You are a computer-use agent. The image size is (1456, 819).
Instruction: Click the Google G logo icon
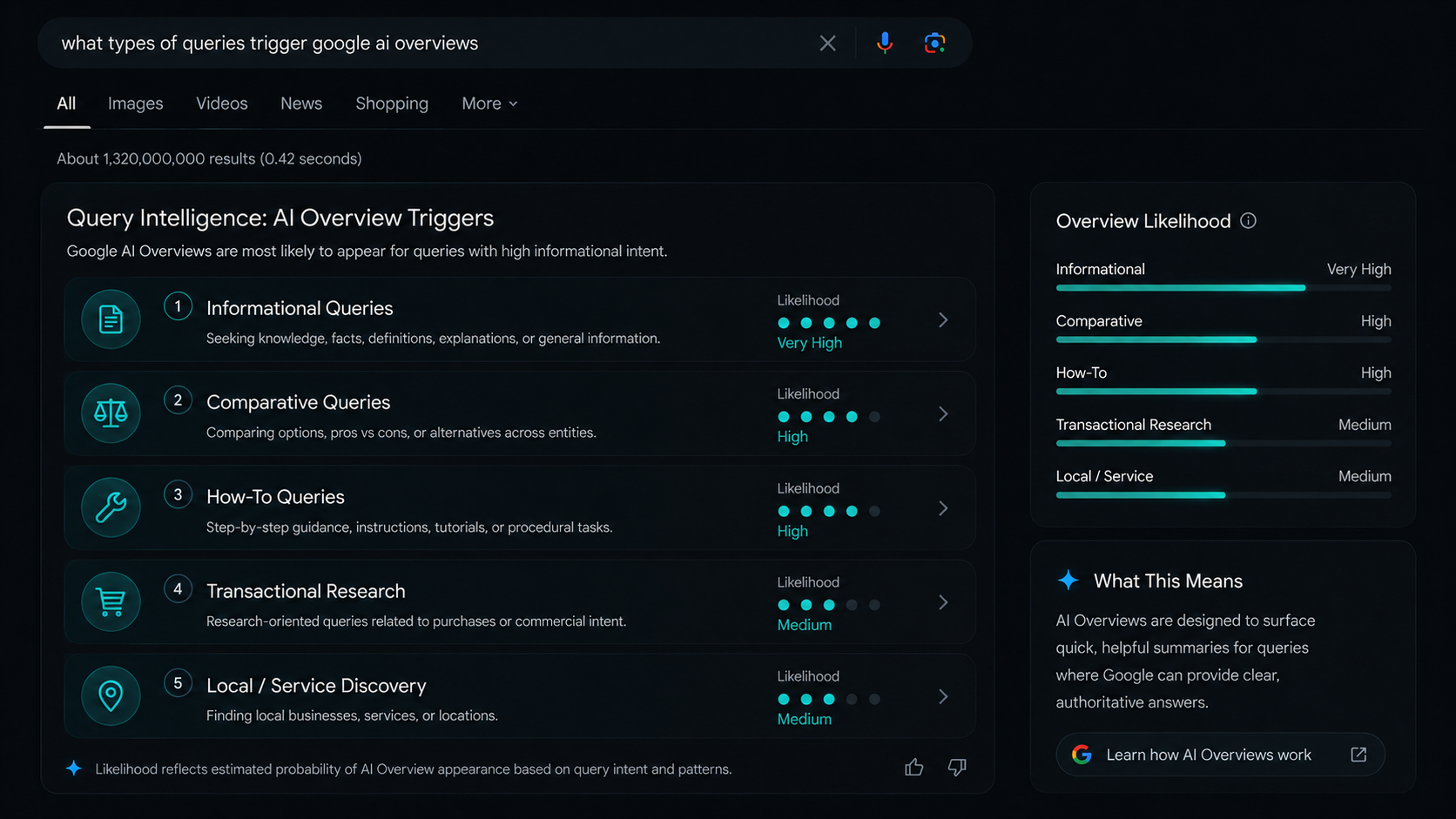pyautogui.click(x=1082, y=755)
